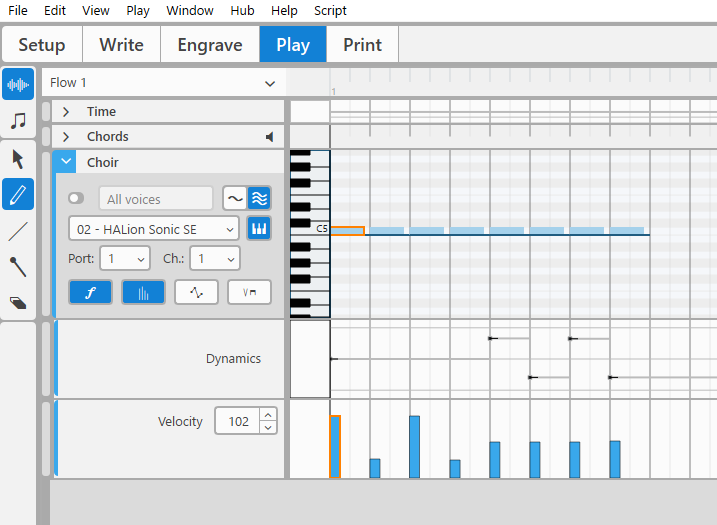Select the object selection arrow tool
The image size is (717, 525).
click(x=18, y=158)
